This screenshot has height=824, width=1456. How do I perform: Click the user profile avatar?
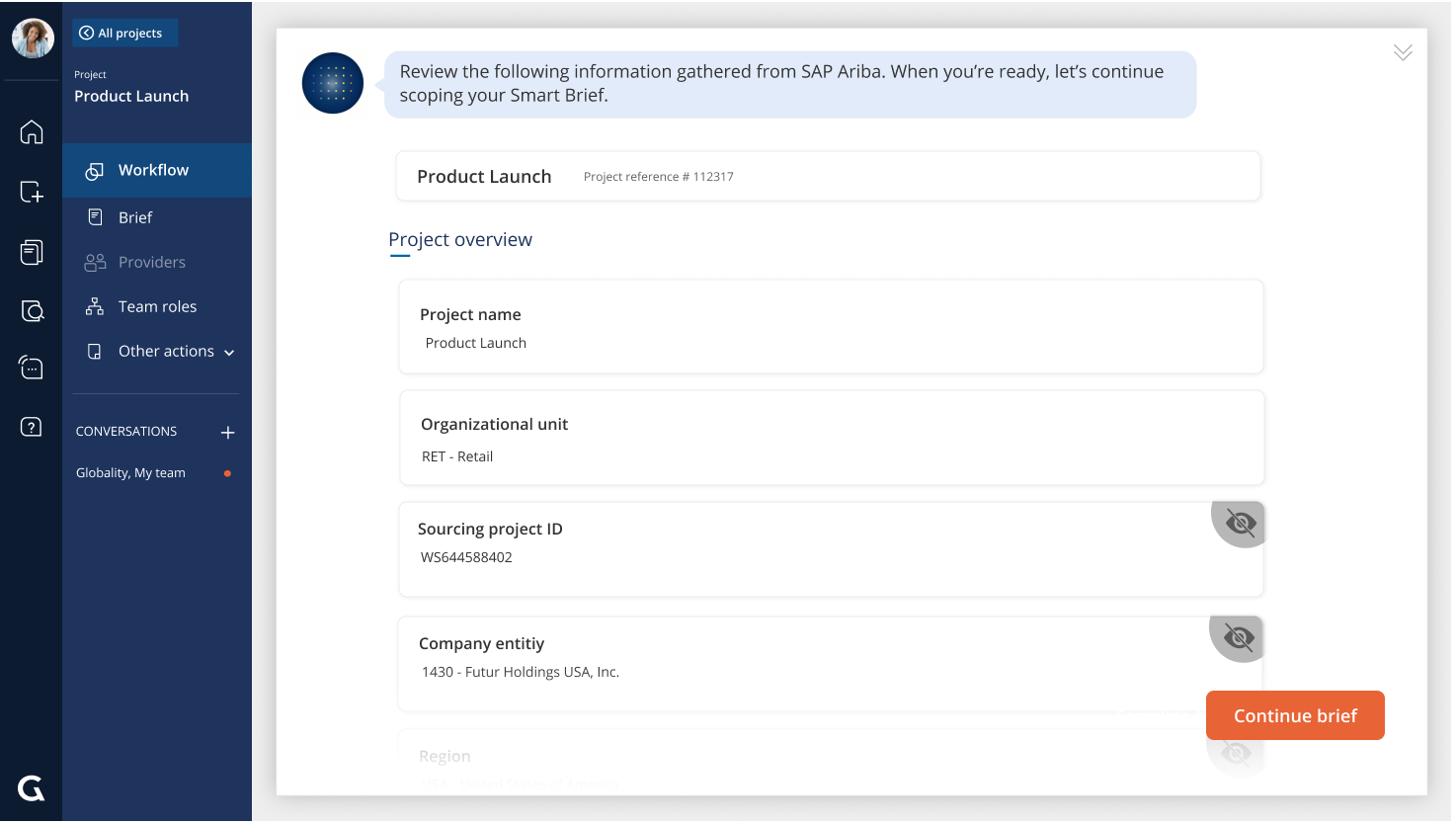pyautogui.click(x=33, y=38)
